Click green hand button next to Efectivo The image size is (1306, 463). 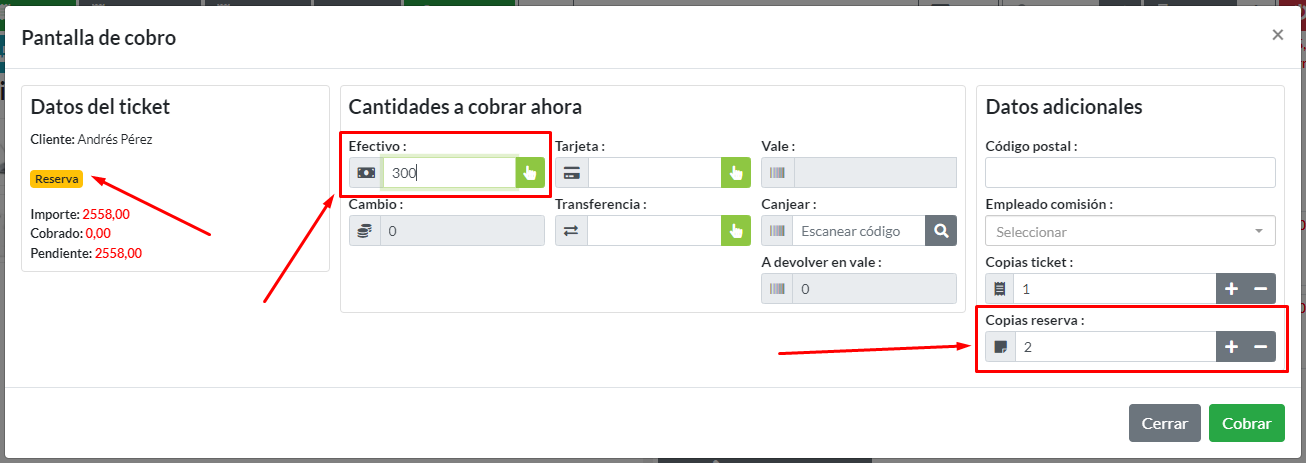pyautogui.click(x=530, y=173)
